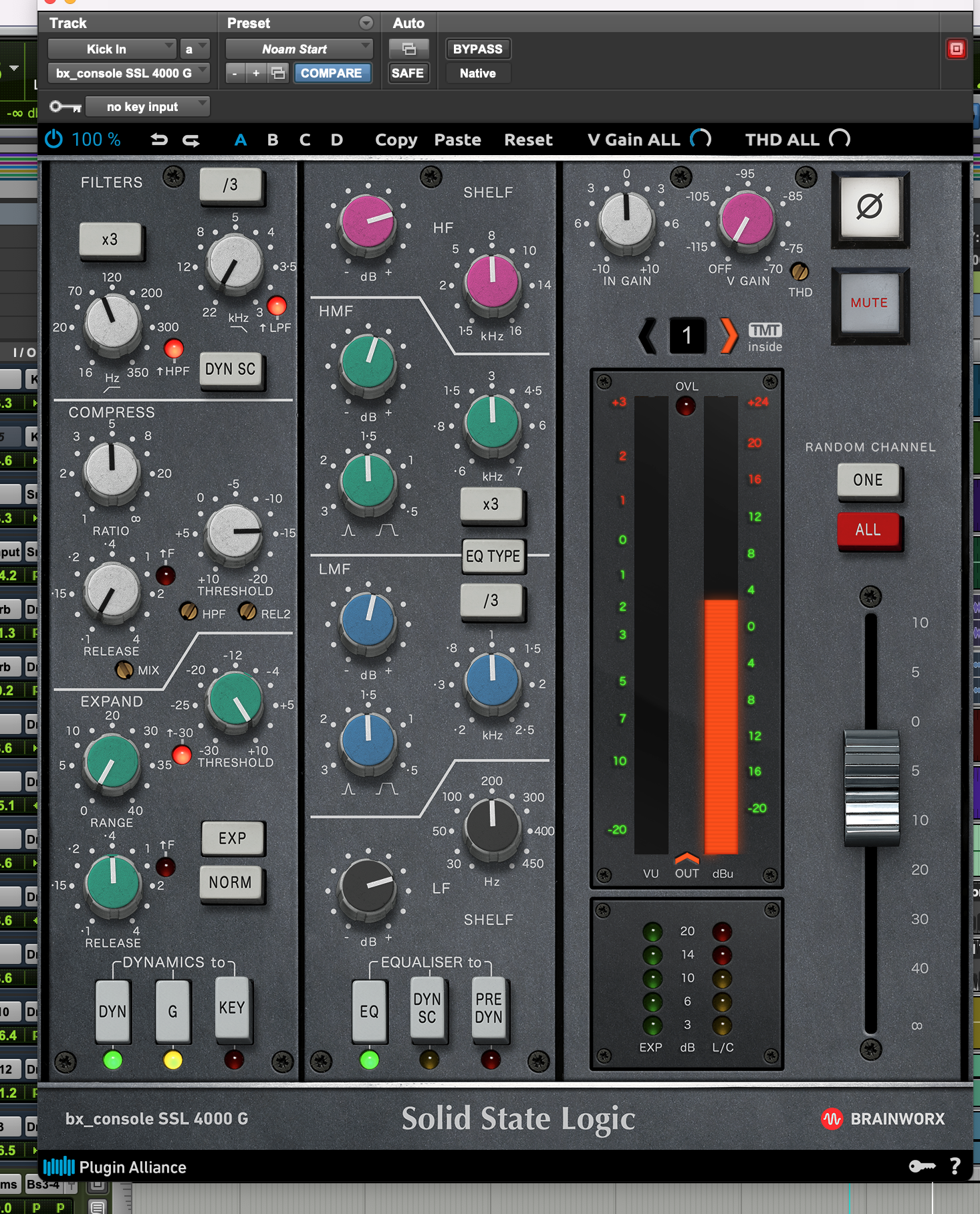Toggle the DYN SC filter button

click(231, 369)
